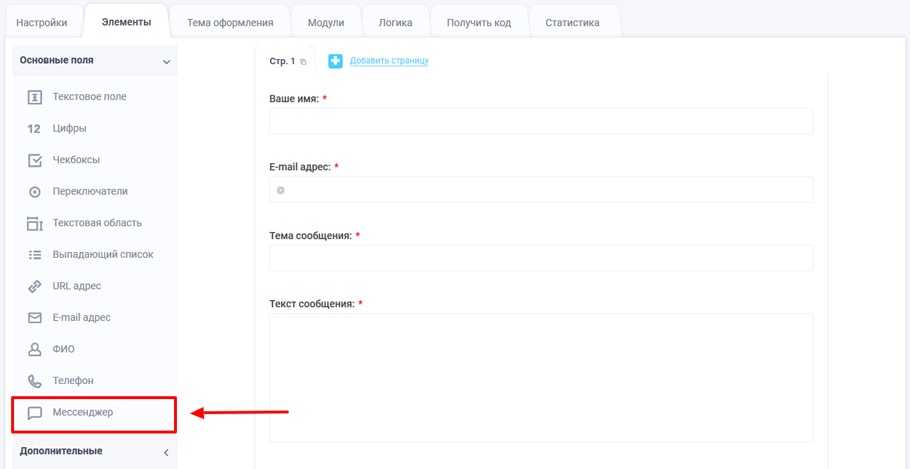Click the Добавить страницу link
This screenshot has height=469, width=910.
click(x=389, y=61)
